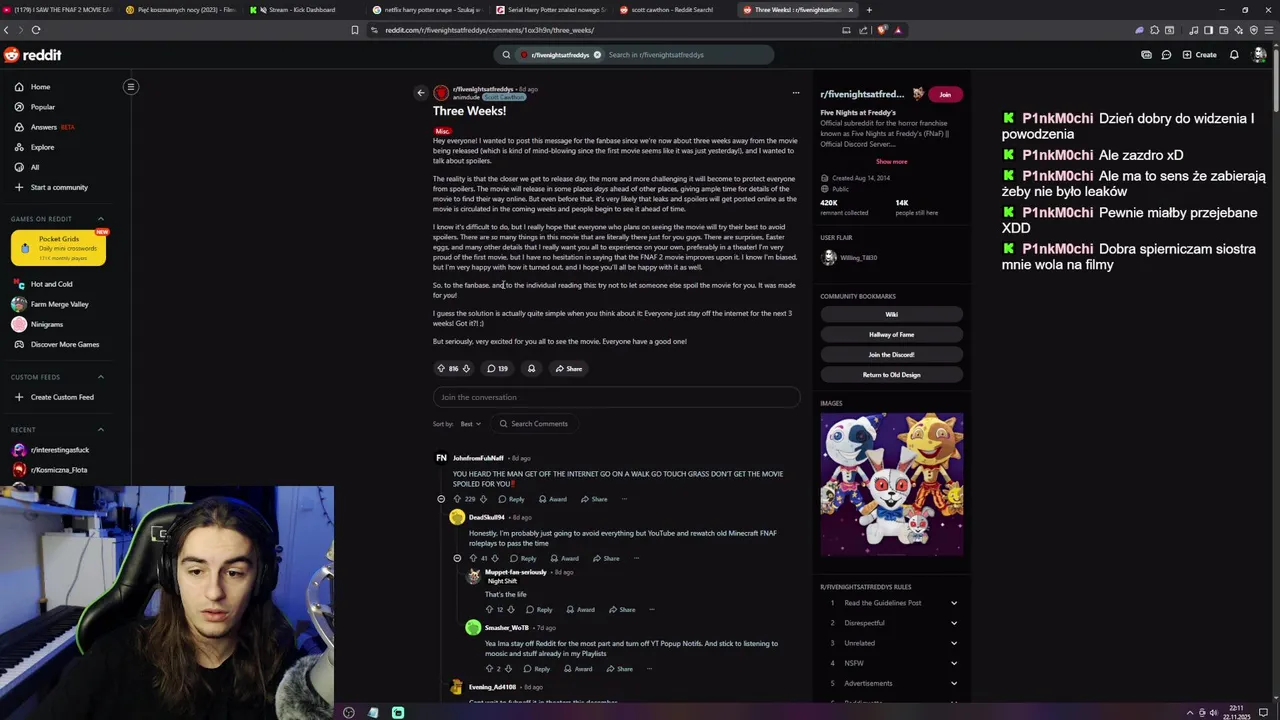Switch to the Stream - Kick Dashboard tab
Viewport: 1280px width, 720px height.
[302, 10]
